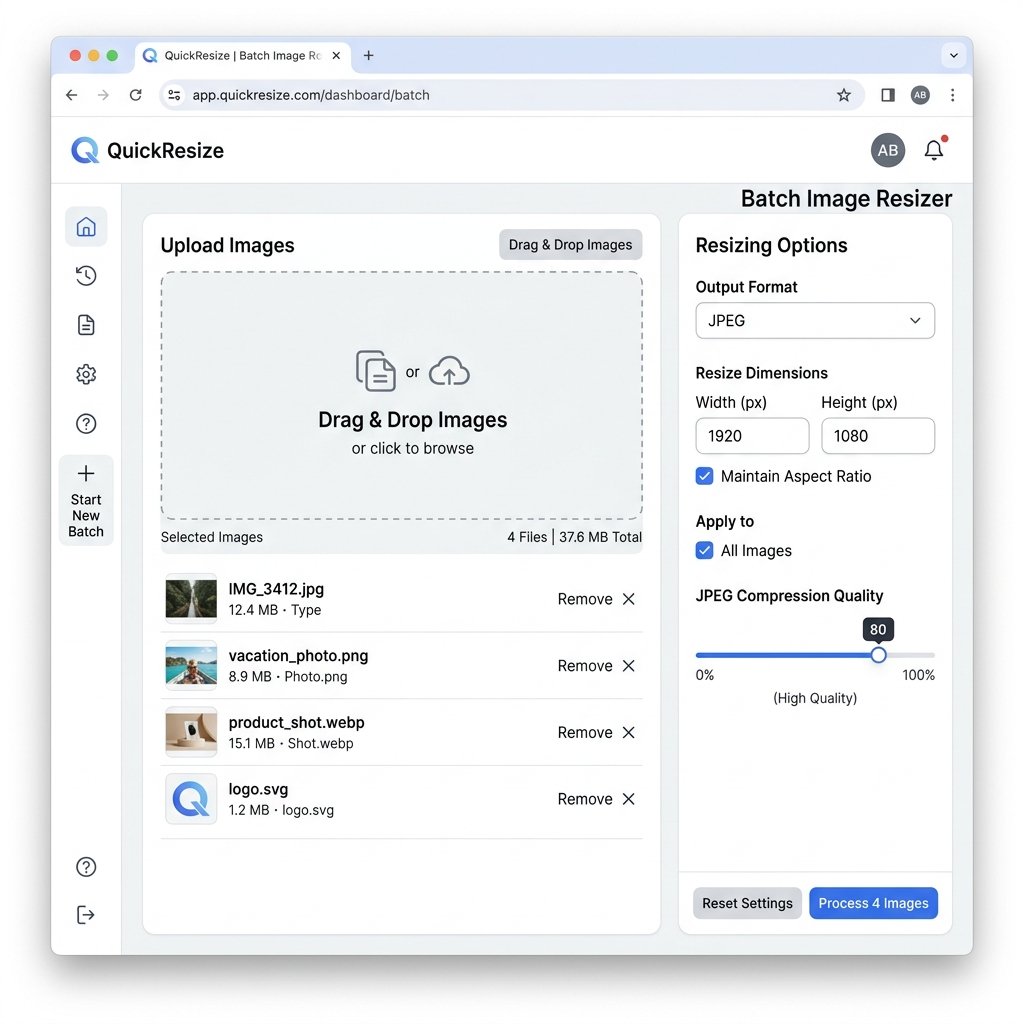
Task: Click the JPEG quality slider handle
Action: (x=878, y=654)
